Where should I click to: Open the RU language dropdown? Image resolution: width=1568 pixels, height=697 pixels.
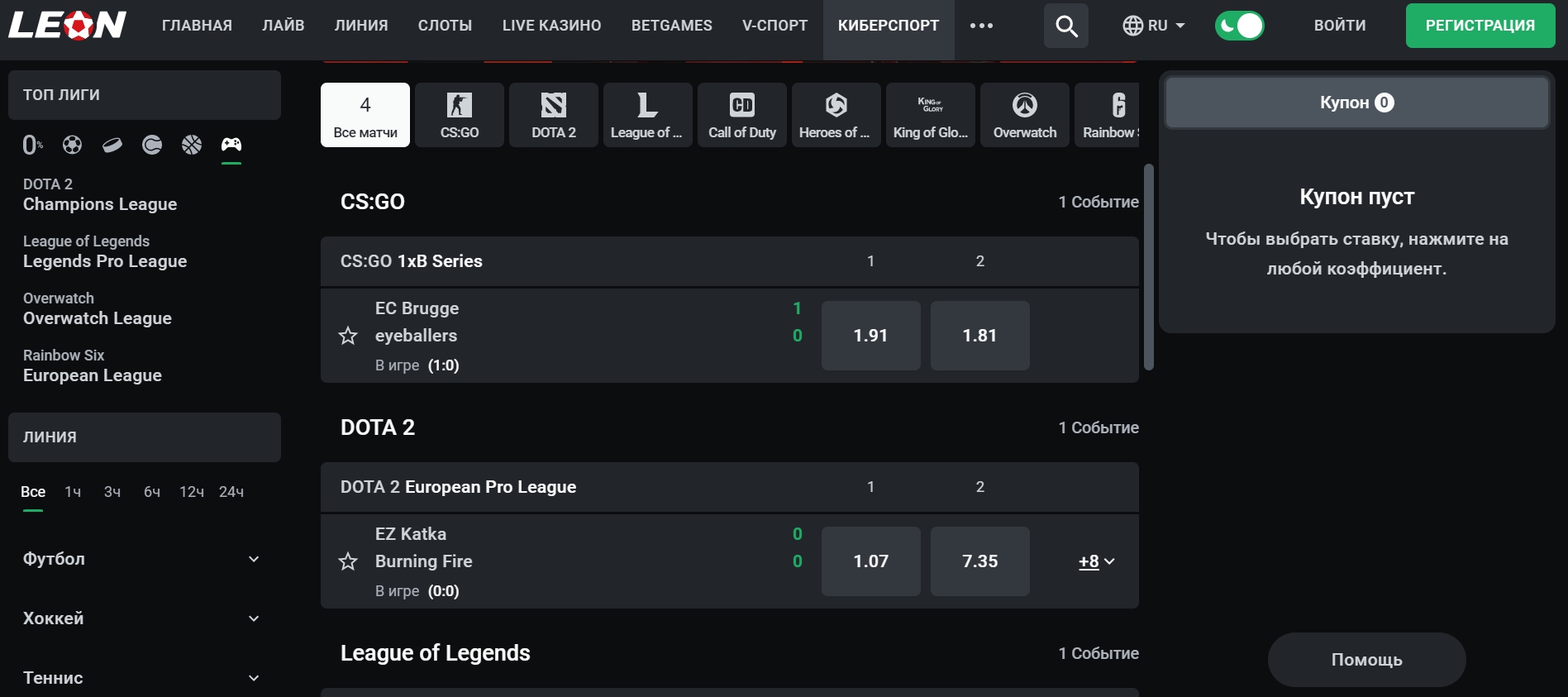[x=1155, y=26]
